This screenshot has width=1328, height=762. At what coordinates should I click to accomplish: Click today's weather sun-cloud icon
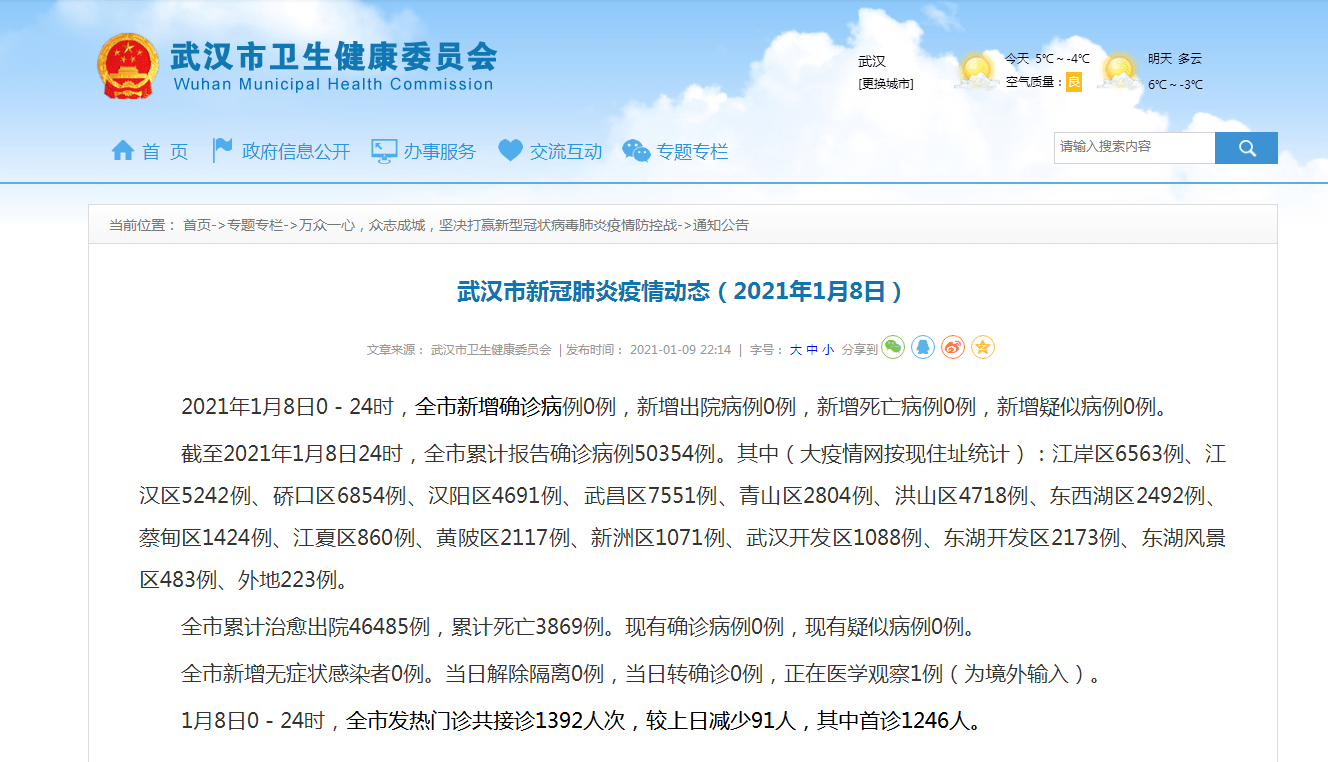coord(977,70)
